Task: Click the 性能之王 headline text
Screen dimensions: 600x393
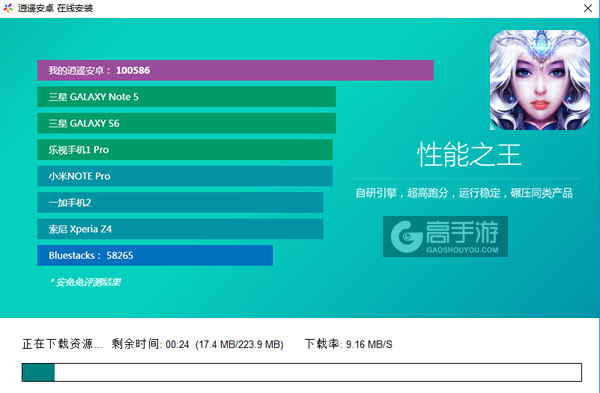Action: [469, 155]
